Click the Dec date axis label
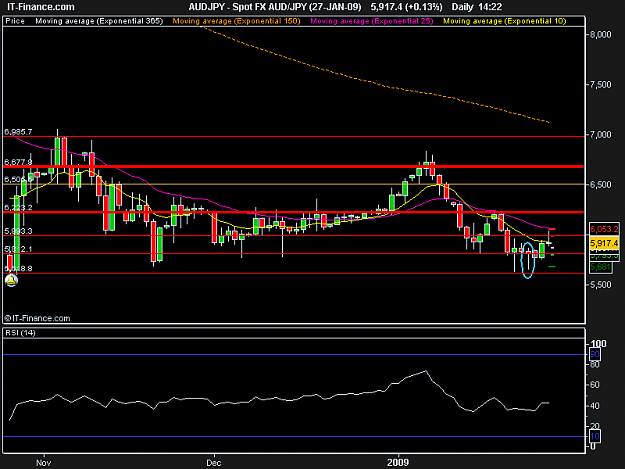The width and height of the screenshot is (625, 469). (x=214, y=463)
